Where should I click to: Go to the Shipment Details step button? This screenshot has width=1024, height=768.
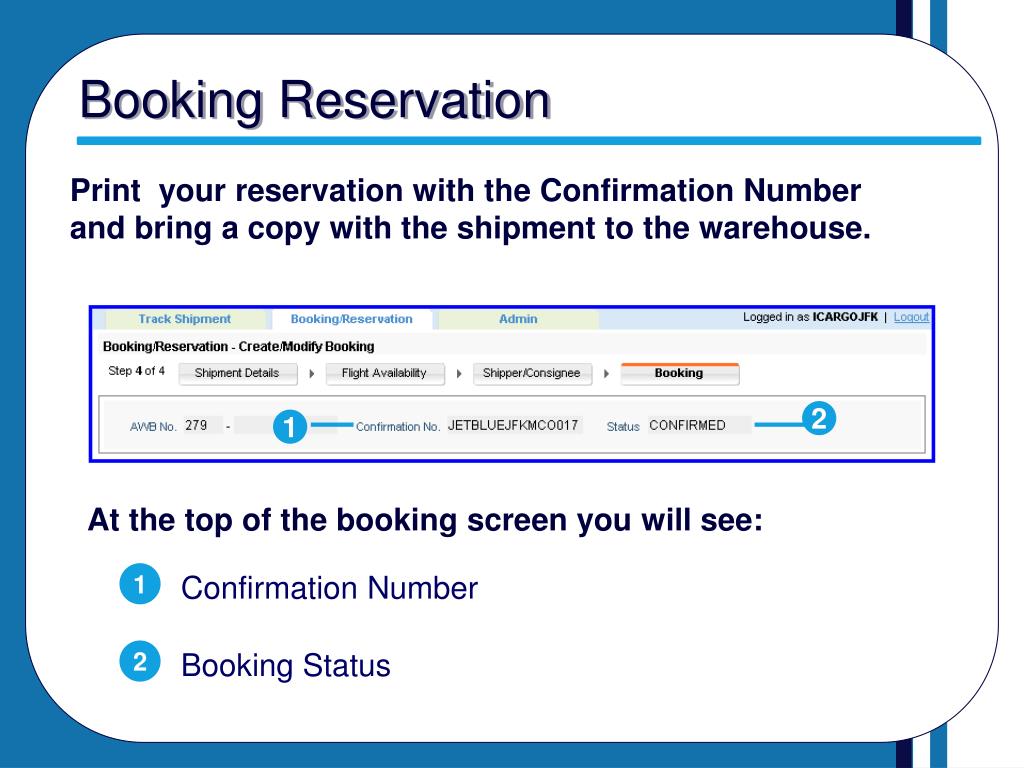coord(238,374)
